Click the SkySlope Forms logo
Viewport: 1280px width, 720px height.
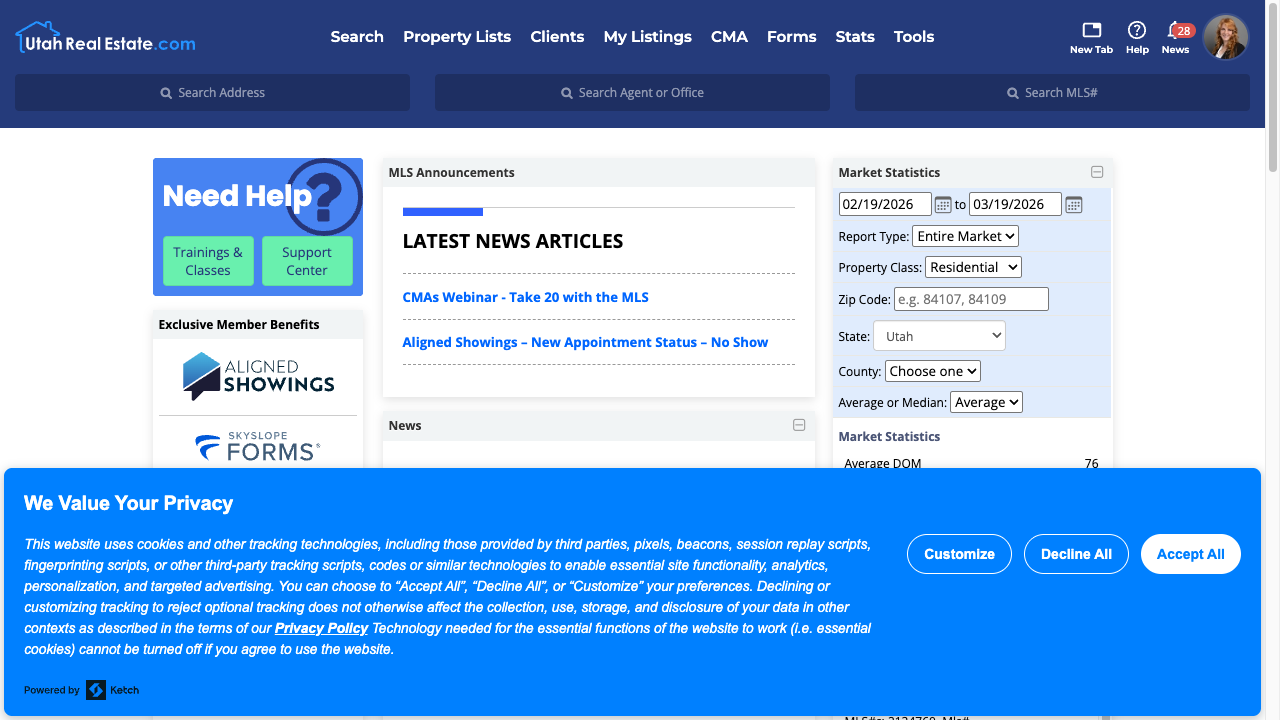point(258,447)
